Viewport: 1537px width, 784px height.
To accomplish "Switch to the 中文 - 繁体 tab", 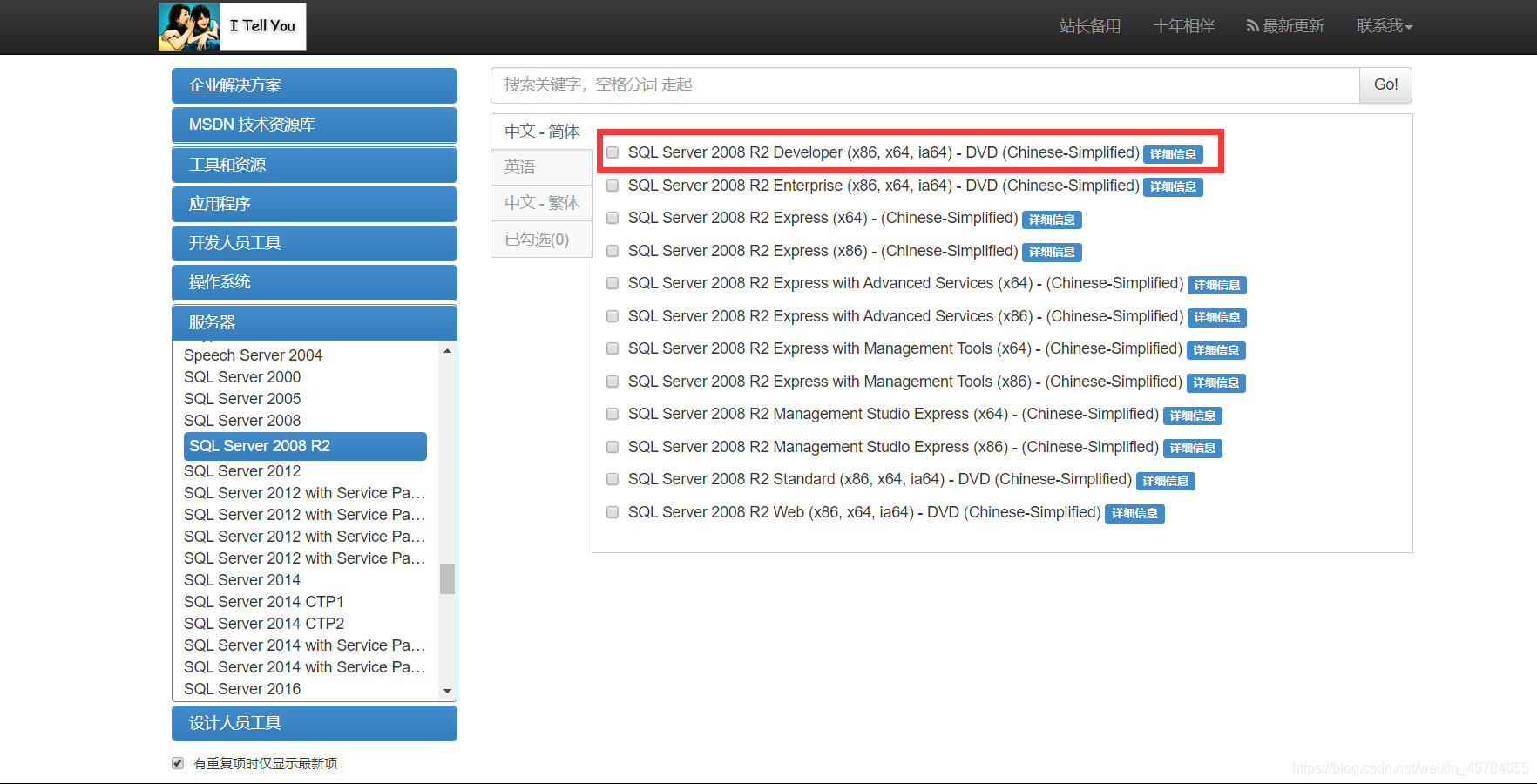I will [x=542, y=203].
